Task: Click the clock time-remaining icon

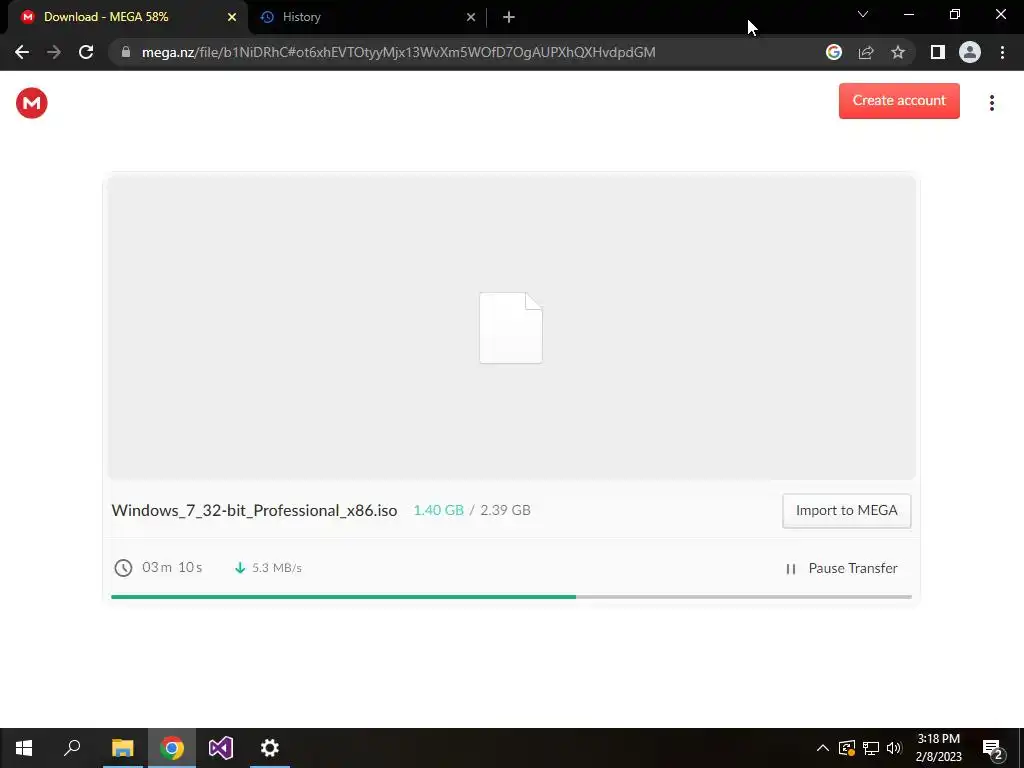Action: pyautogui.click(x=123, y=568)
